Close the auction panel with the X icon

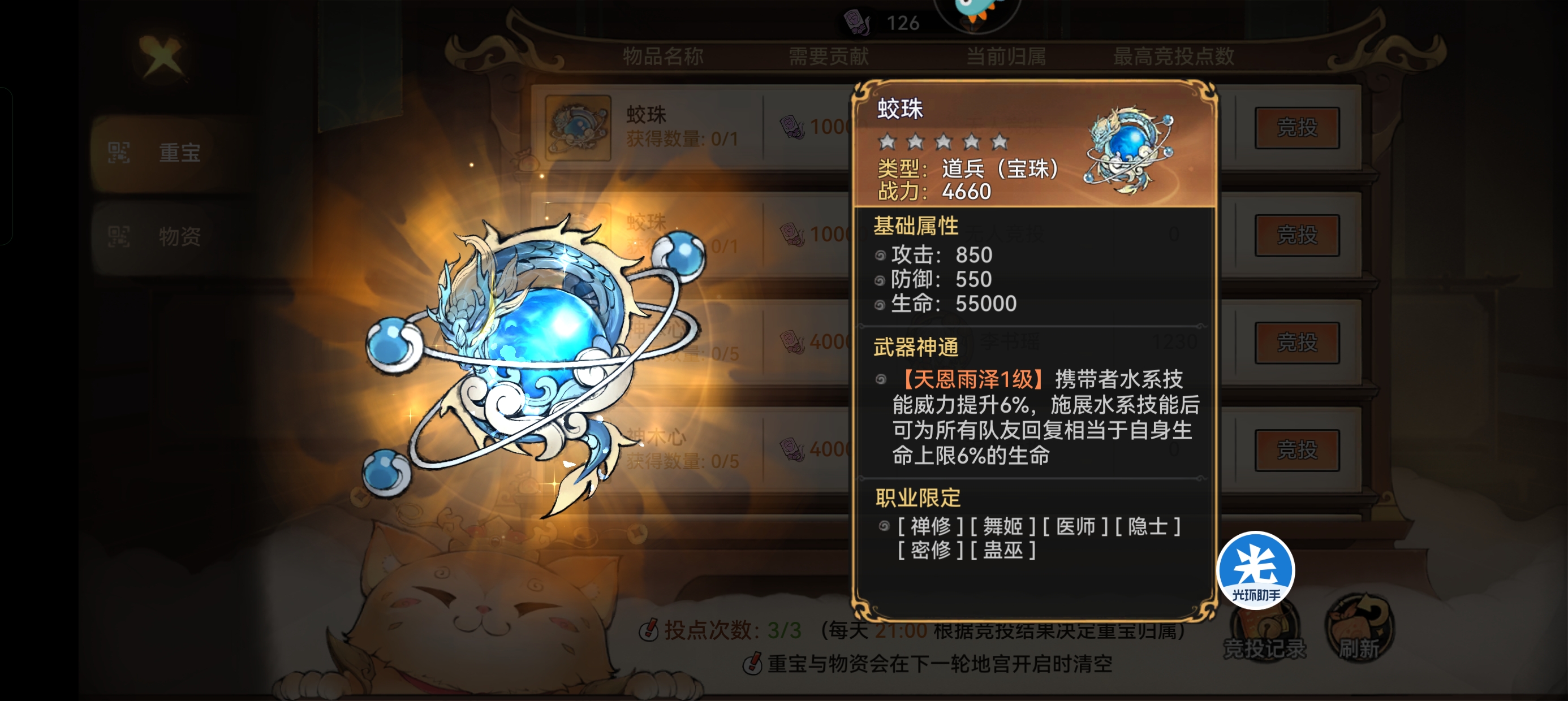tap(160, 57)
